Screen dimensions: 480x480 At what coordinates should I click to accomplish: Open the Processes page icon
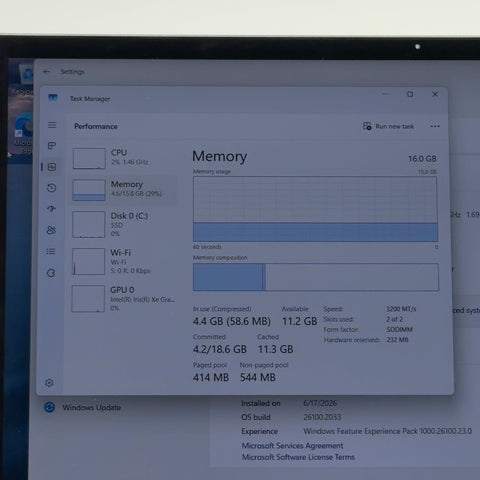(x=52, y=146)
